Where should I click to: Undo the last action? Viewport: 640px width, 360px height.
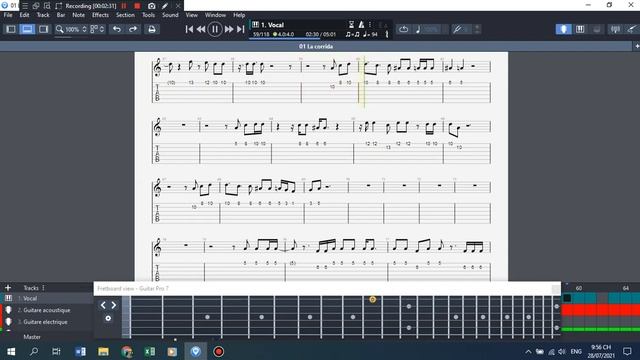click(117, 29)
